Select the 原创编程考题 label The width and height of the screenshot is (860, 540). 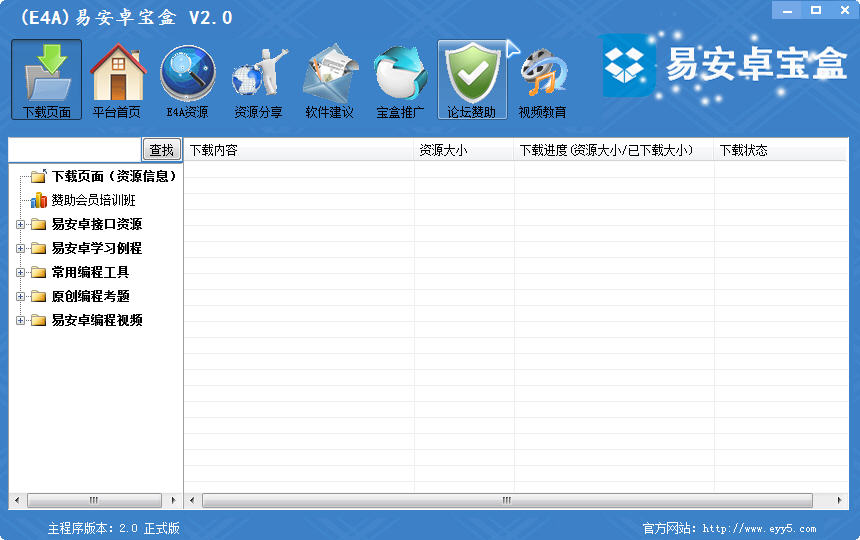[x=90, y=297]
